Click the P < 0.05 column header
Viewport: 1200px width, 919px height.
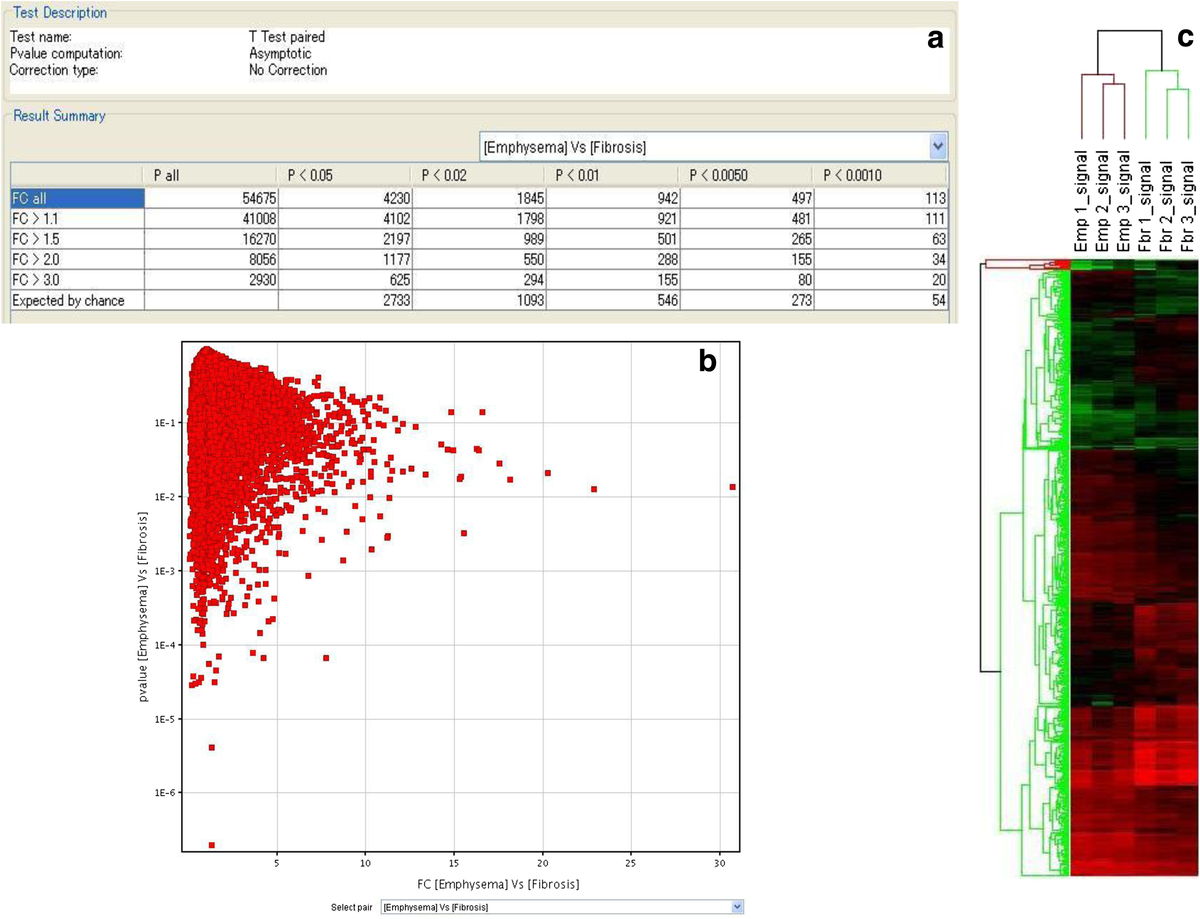(x=345, y=176)
